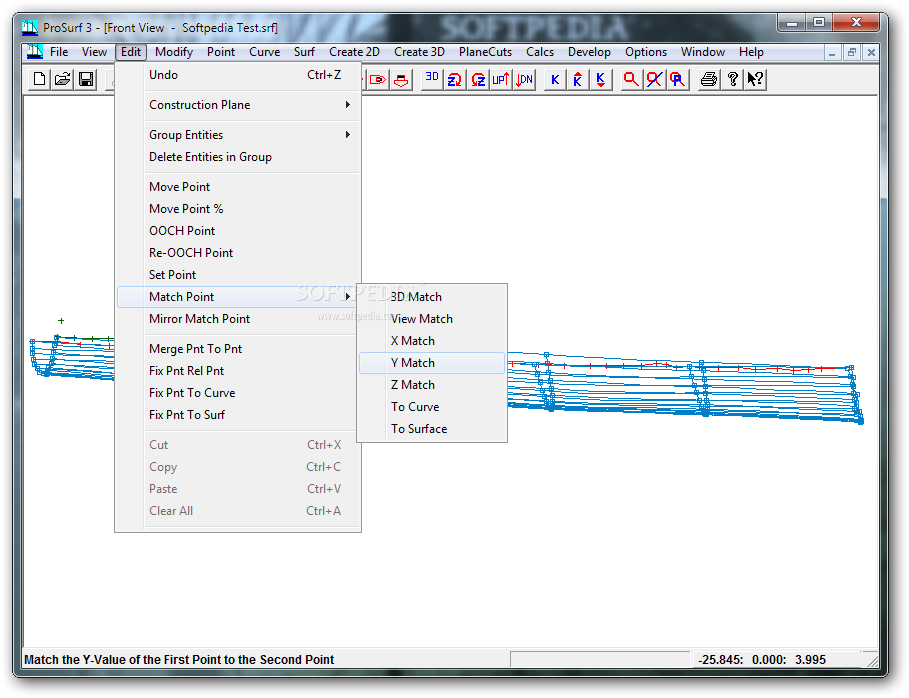Image resolution: width=909 pixels, height=698 pixels.
Task: Choose Undo from the Edit menu
Action: coord(238,75)
